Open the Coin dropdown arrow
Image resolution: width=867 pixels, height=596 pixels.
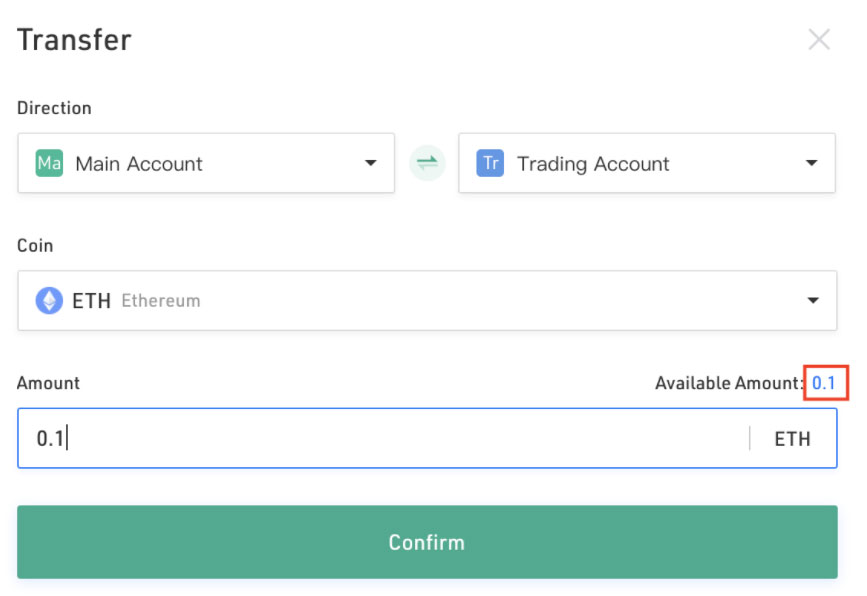click(812, 300)
